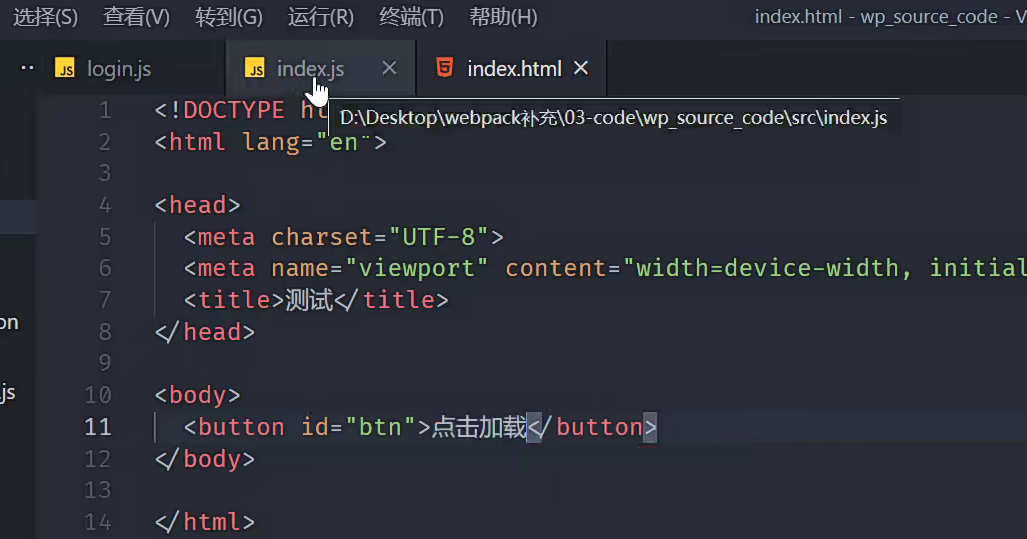This screenshot has height=539, width=1027.
Task: Click the JS file icon on login.js tab
Action: [x=65, y=69]
